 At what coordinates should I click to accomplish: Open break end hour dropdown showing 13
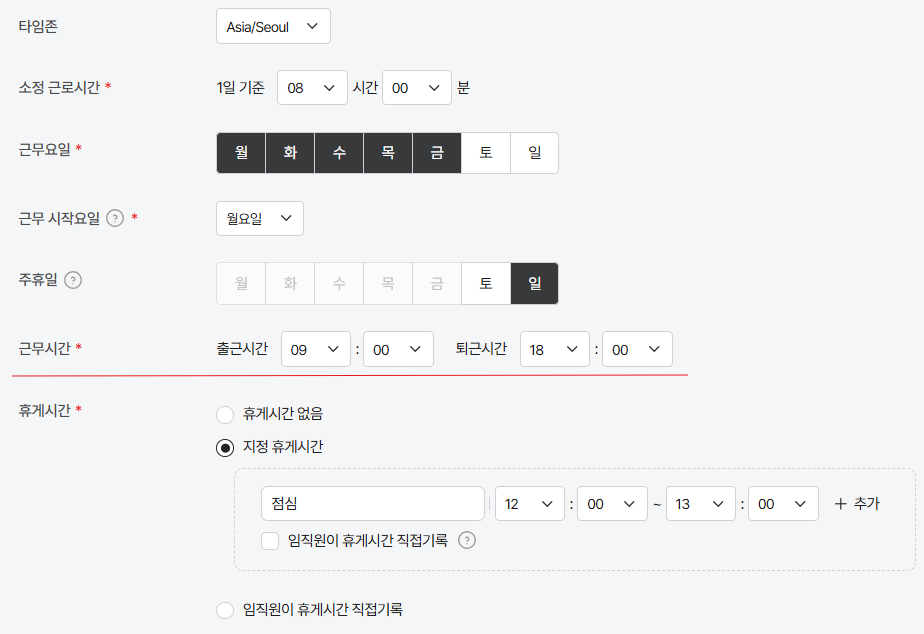[x=701, y=504]
